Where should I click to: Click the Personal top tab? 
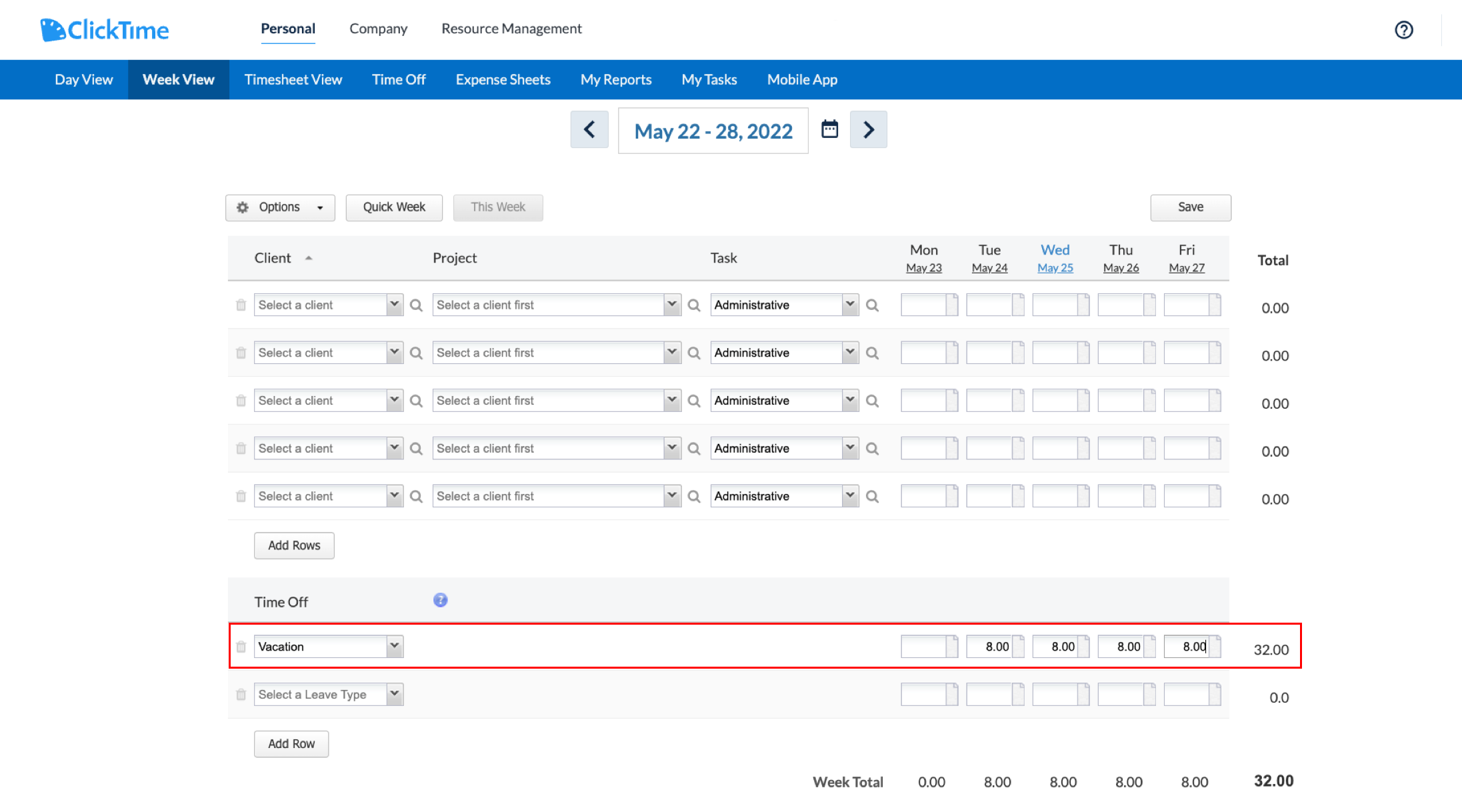pos(288,29)
